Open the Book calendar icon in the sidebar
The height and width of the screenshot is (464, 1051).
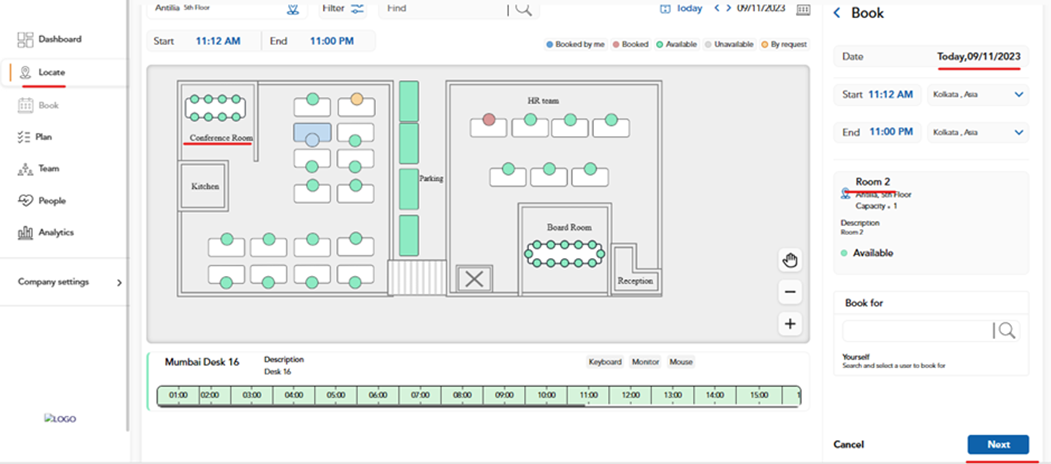click(x=25, y=105)
